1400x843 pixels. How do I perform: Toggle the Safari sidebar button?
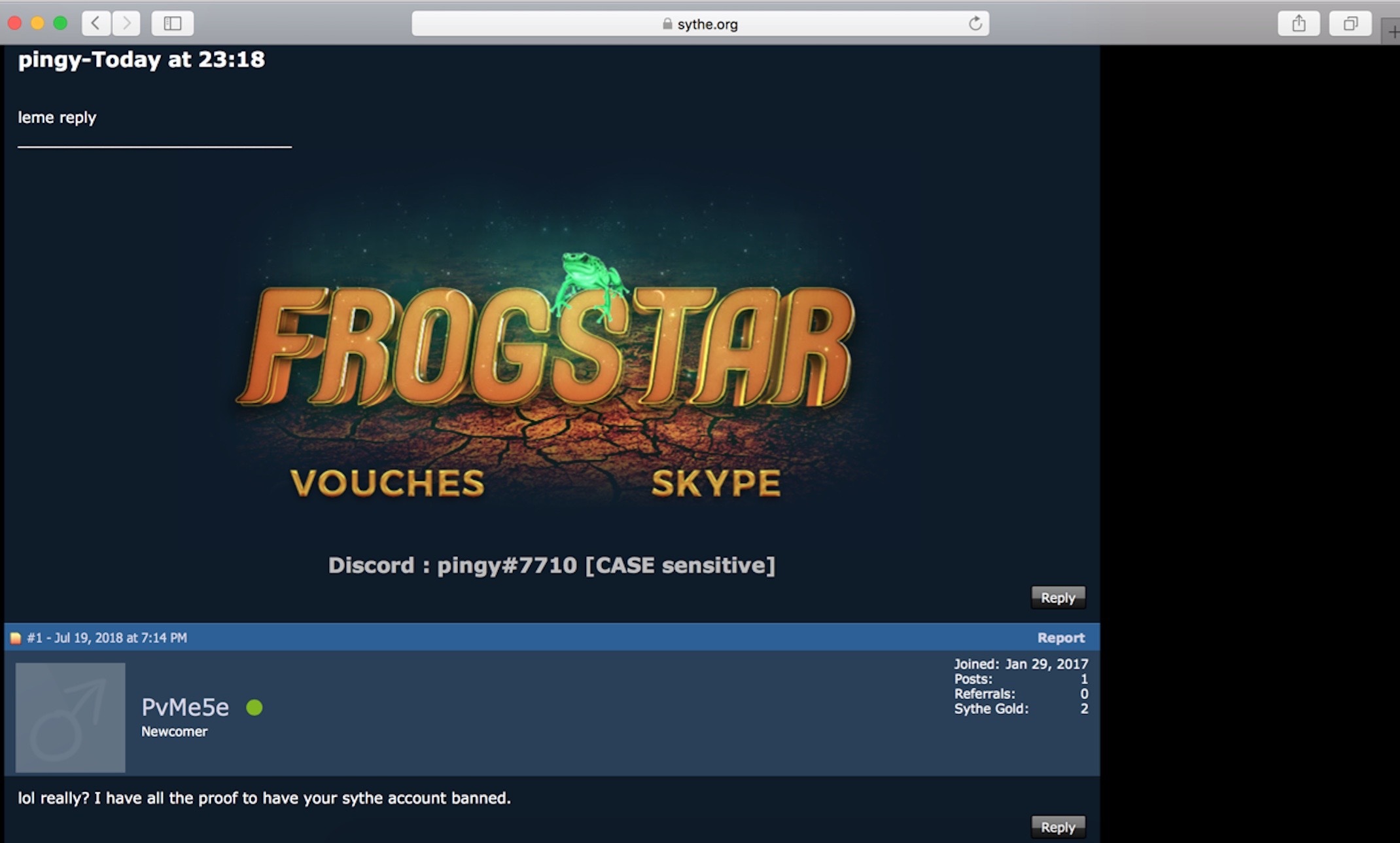click(172, 24)
